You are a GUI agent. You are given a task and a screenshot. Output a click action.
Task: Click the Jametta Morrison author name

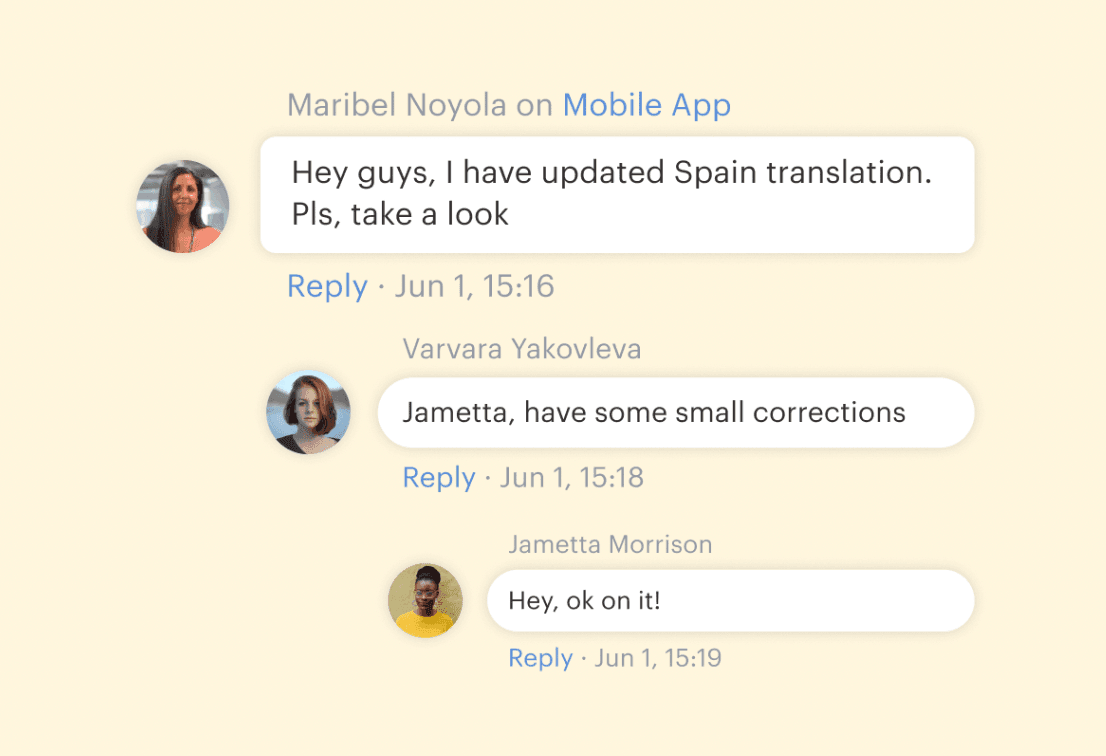610,545
